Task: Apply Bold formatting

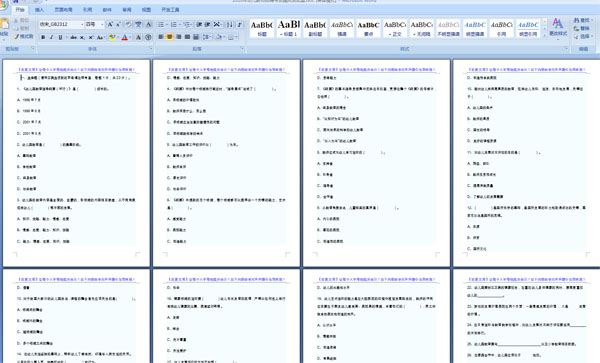Action: pos(43,37)
